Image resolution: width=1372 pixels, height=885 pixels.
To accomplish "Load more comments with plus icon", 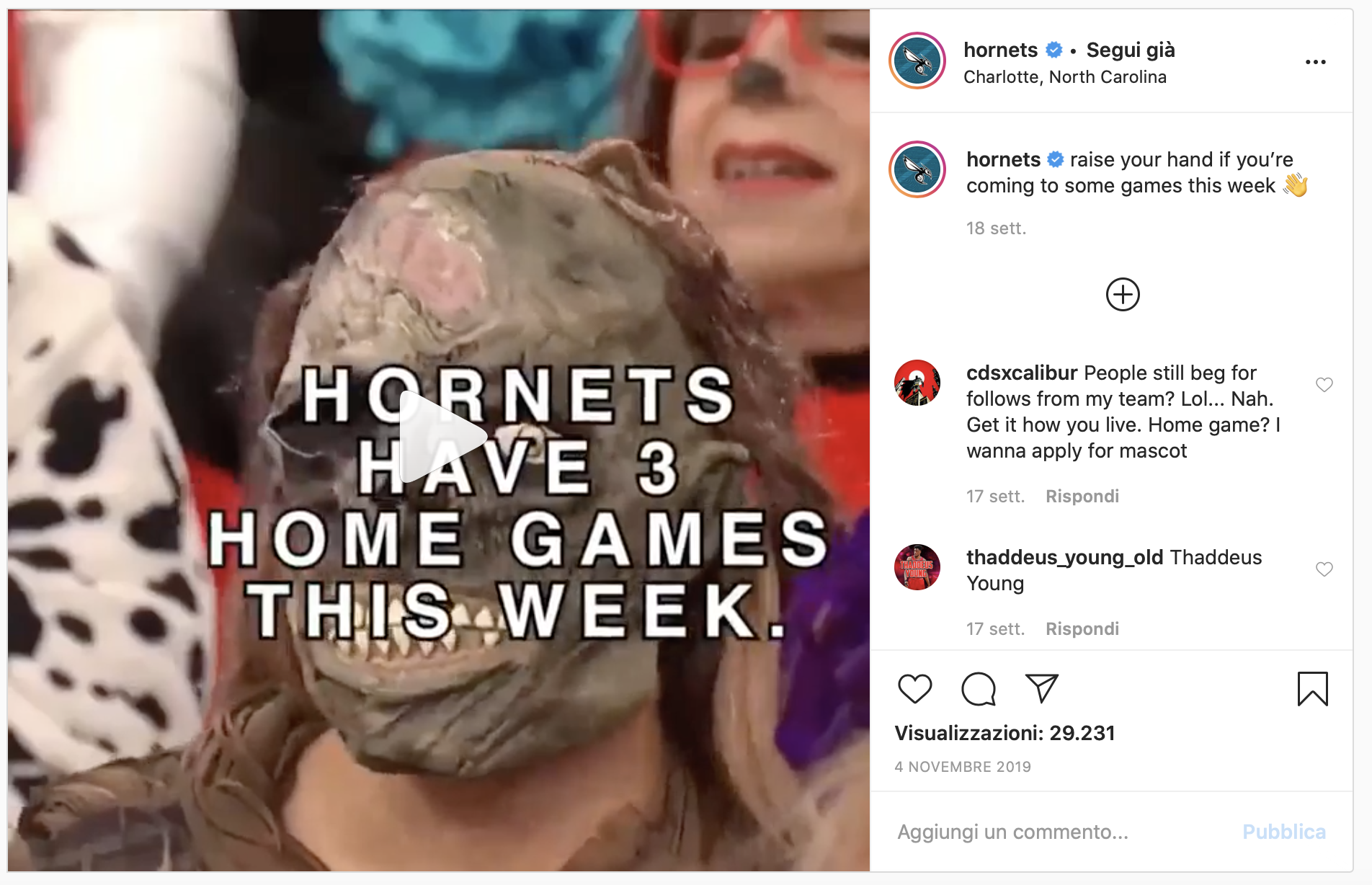I will 1123,294.
